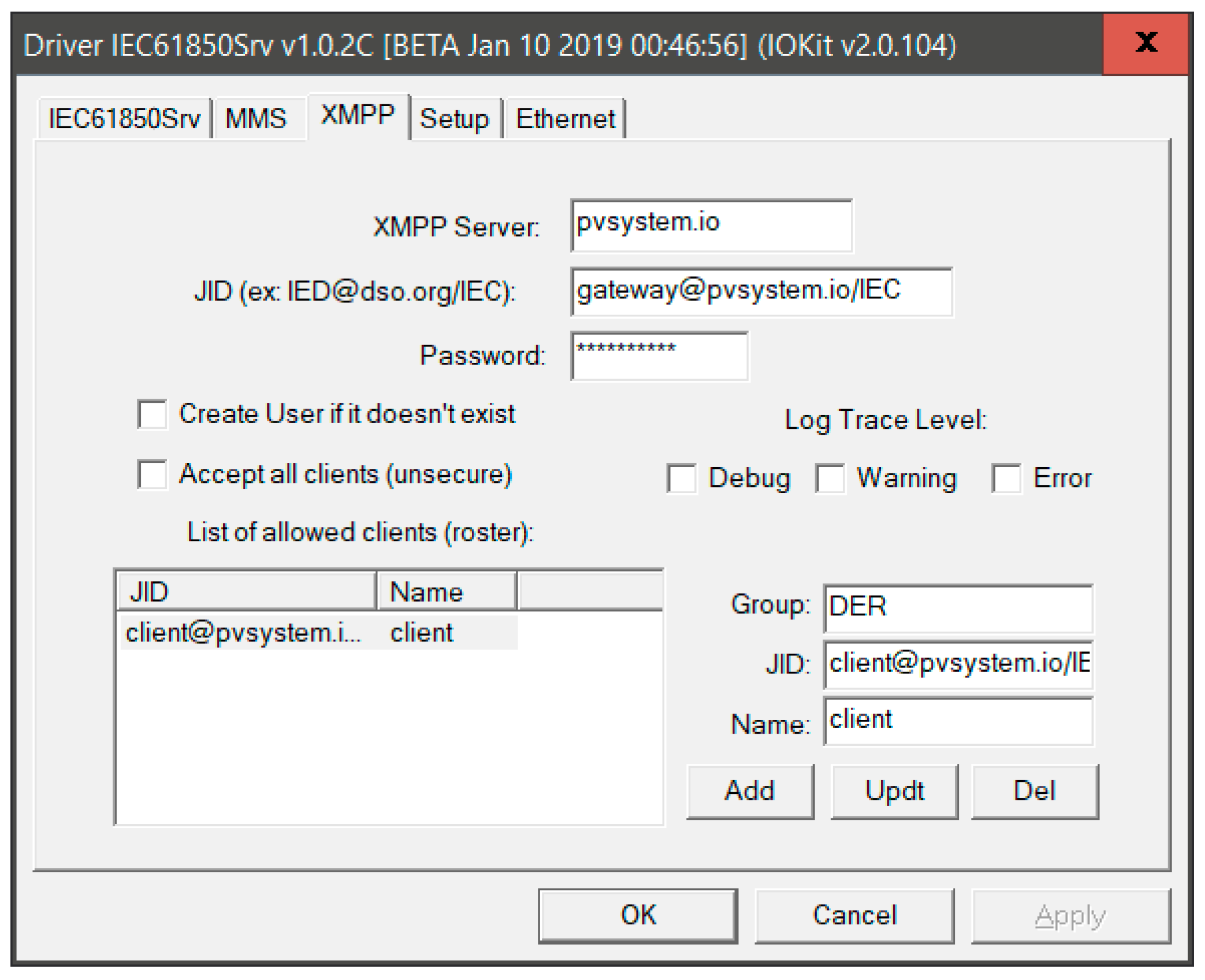Click the Updt button

(x=894, y=790)
